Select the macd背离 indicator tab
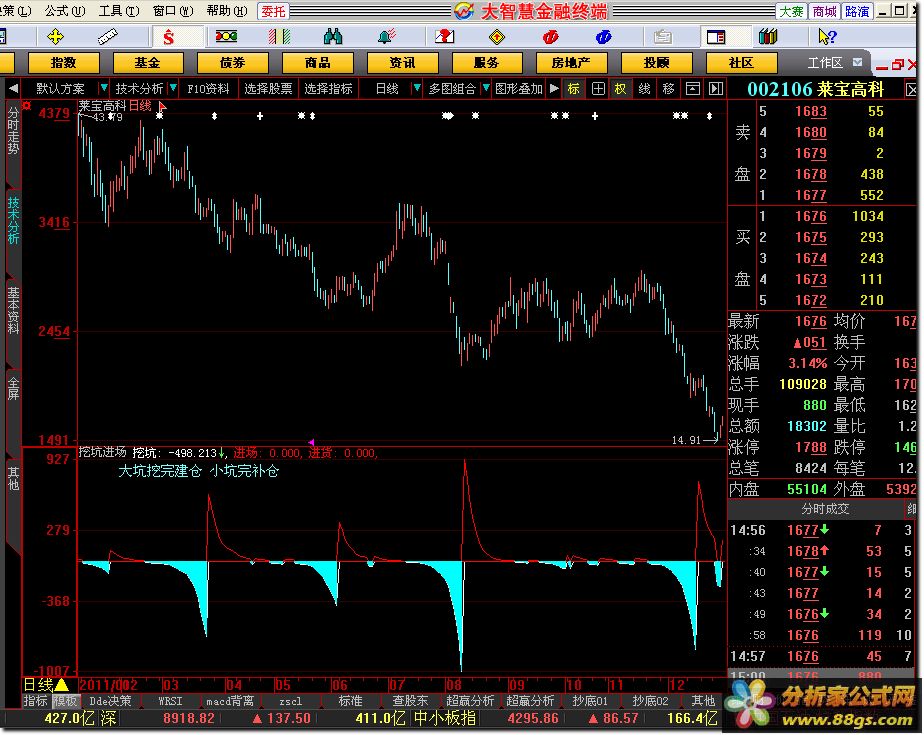 click(230, 701)
